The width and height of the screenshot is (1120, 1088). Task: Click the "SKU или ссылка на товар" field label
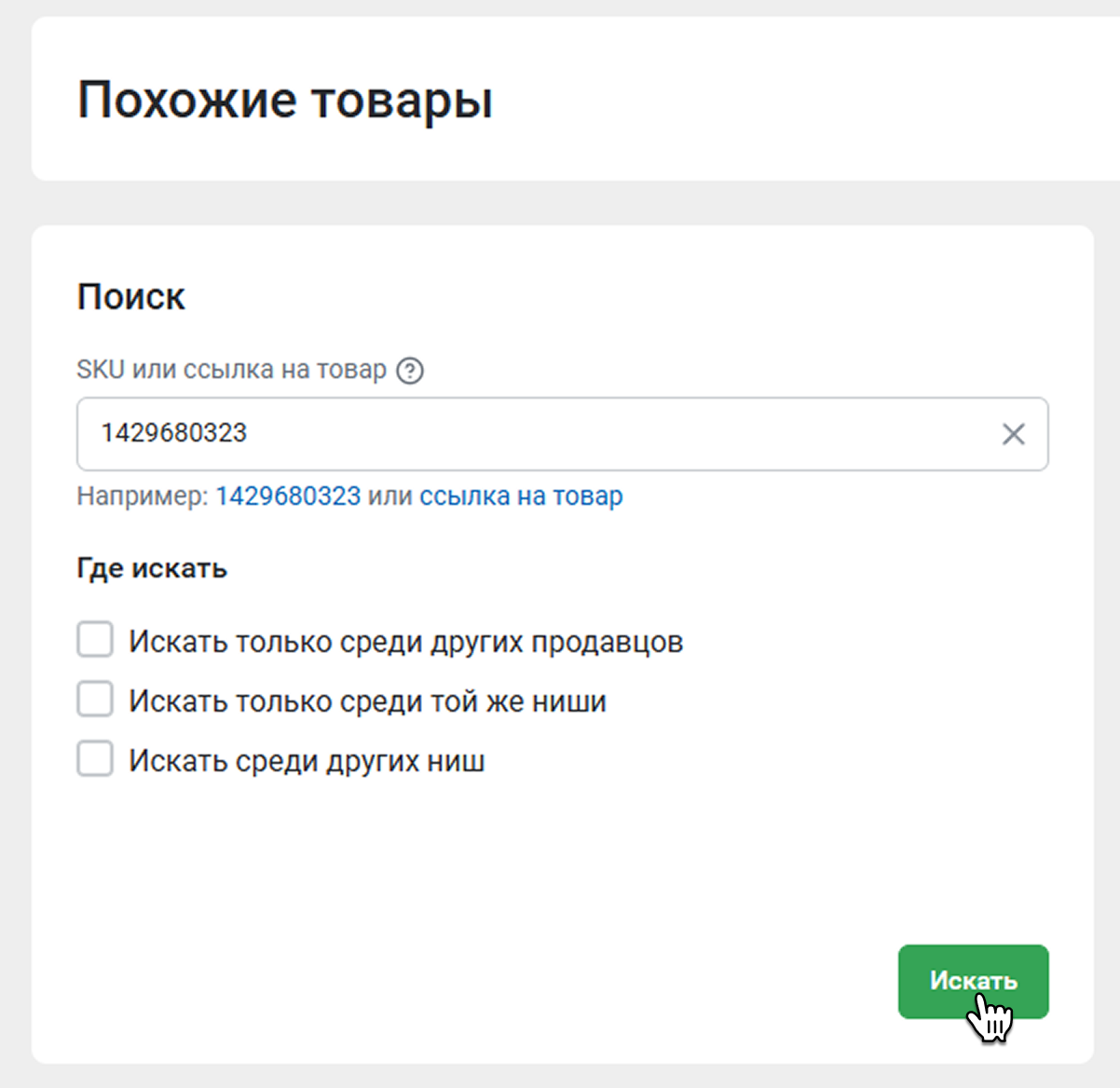coord(231,370)
